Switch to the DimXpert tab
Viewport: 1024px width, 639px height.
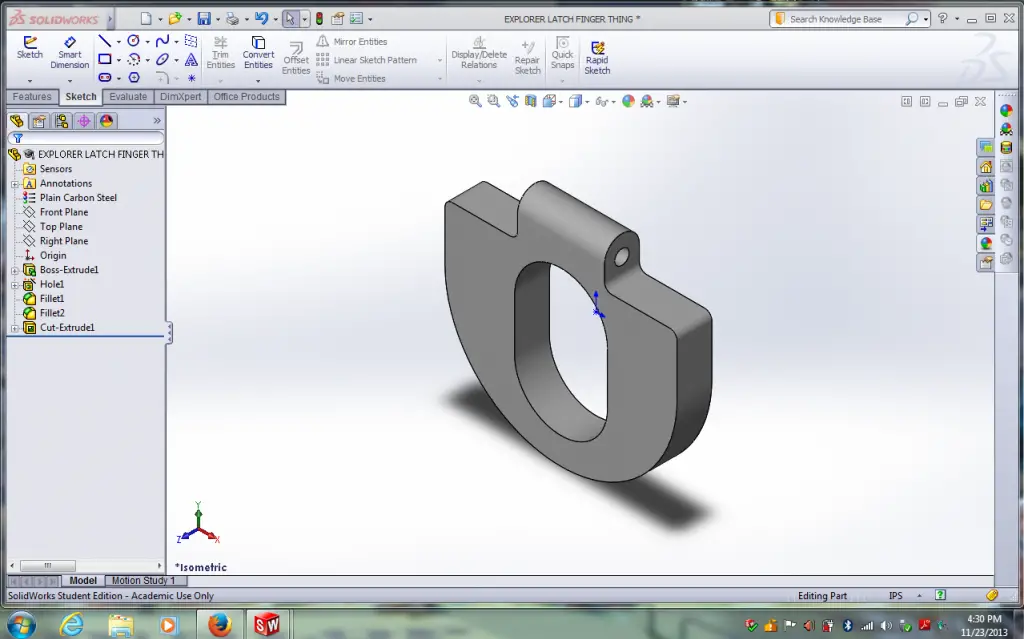pos(180,97)
